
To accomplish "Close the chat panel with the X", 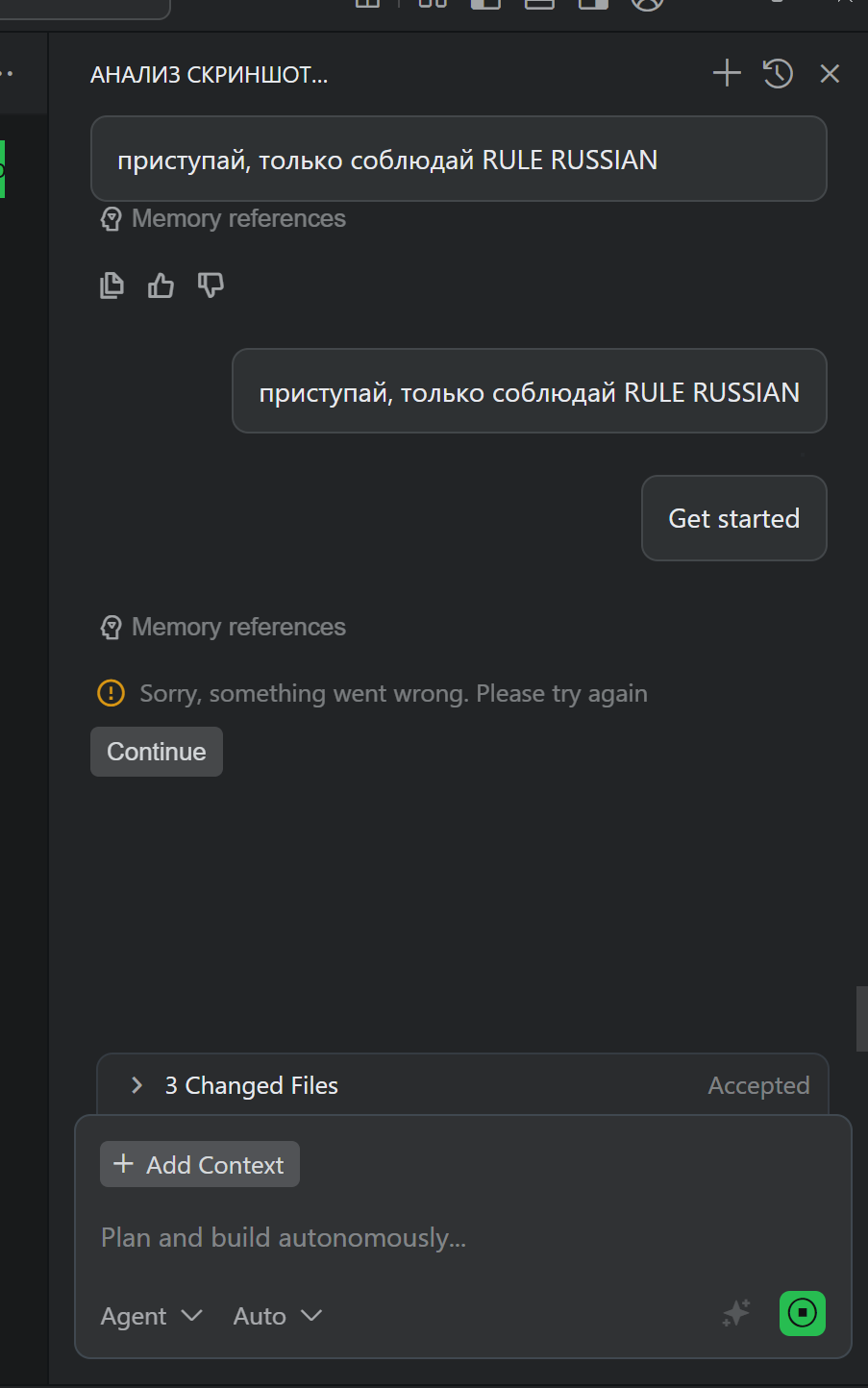I will (x=830, y=73).
